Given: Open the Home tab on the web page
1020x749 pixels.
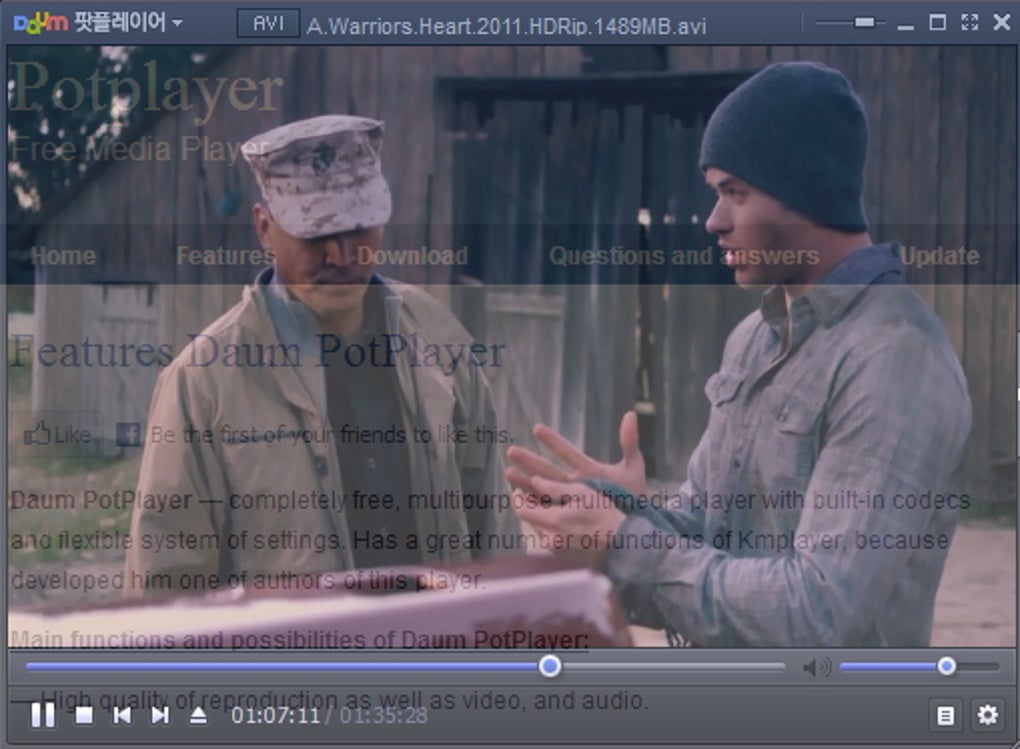Looking at the screenshot, I should click(63, 256).
